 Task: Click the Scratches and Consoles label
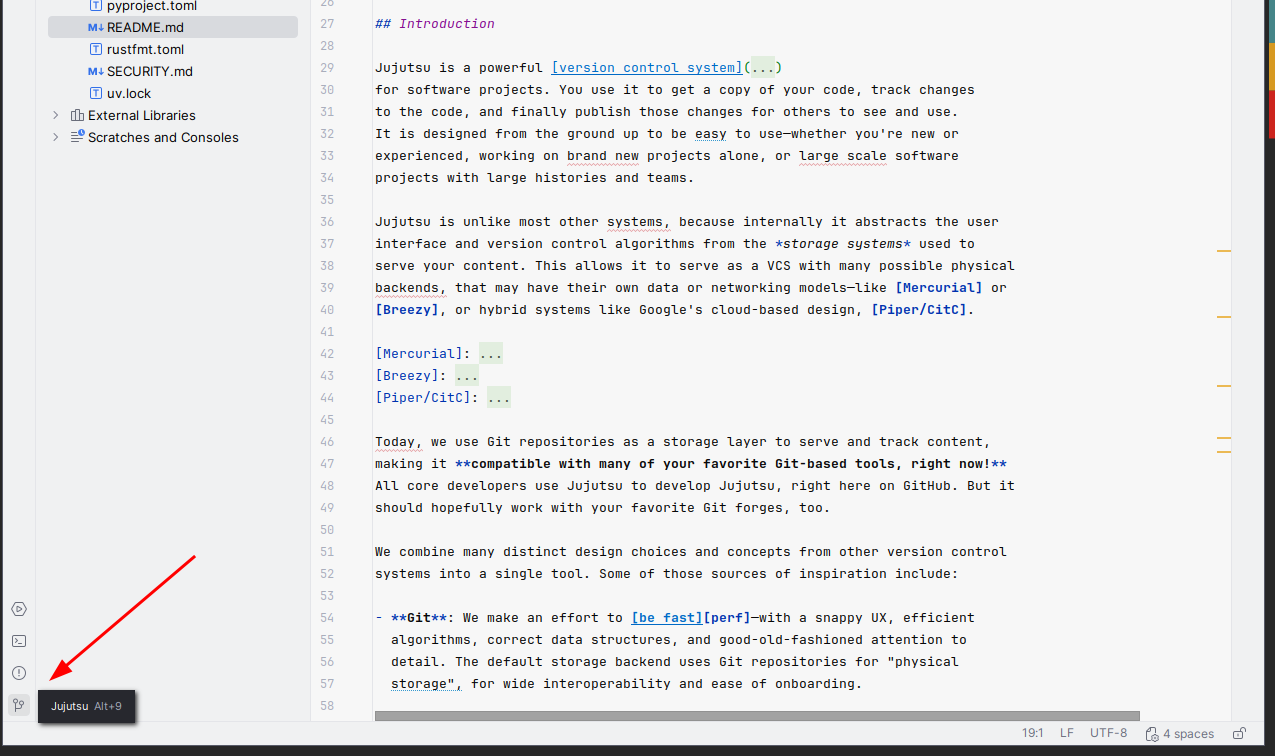(163, 137)
